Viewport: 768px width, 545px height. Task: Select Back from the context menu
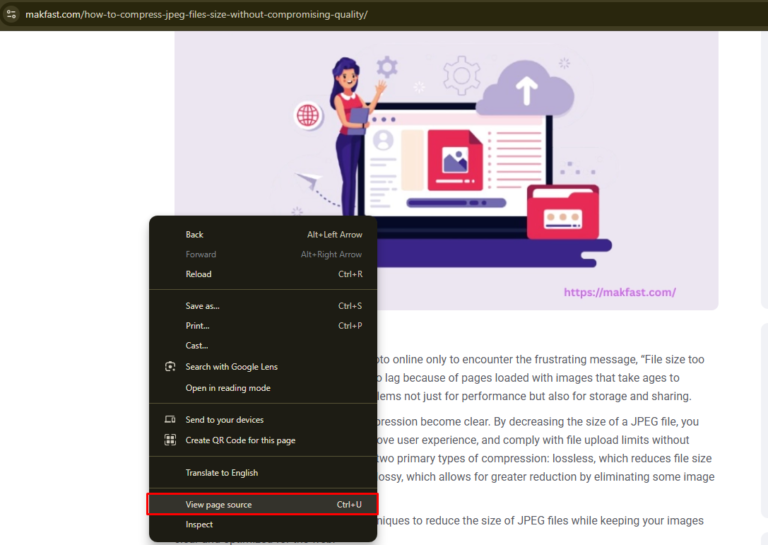[x=194, y=235]
